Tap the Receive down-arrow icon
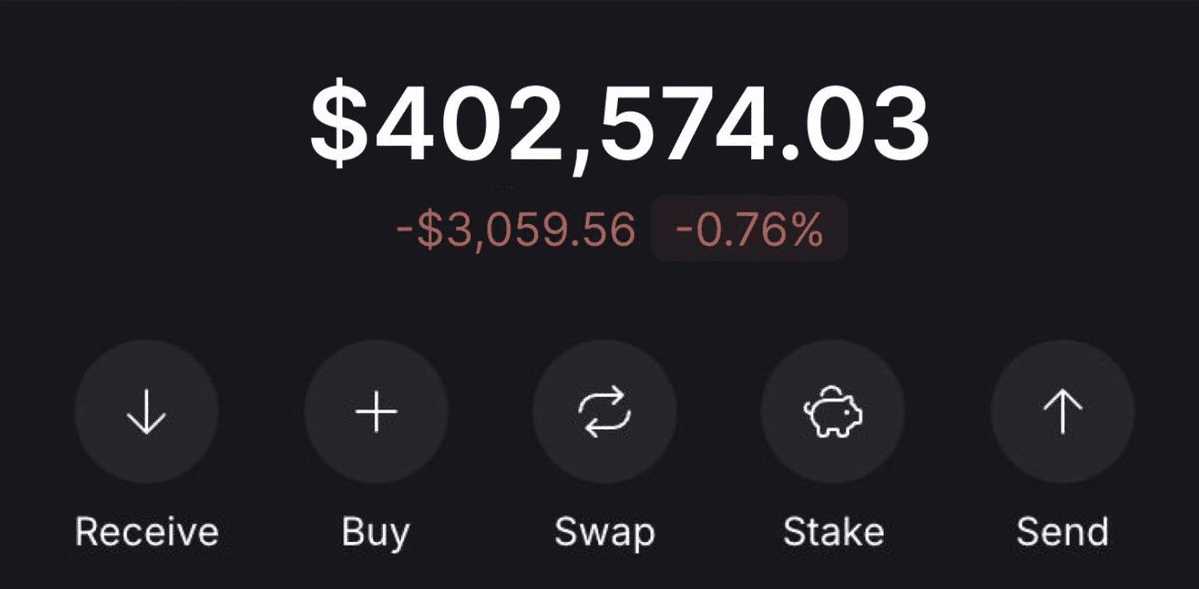The height and width of the screenshot is (589, 1199). click(146, 412)
